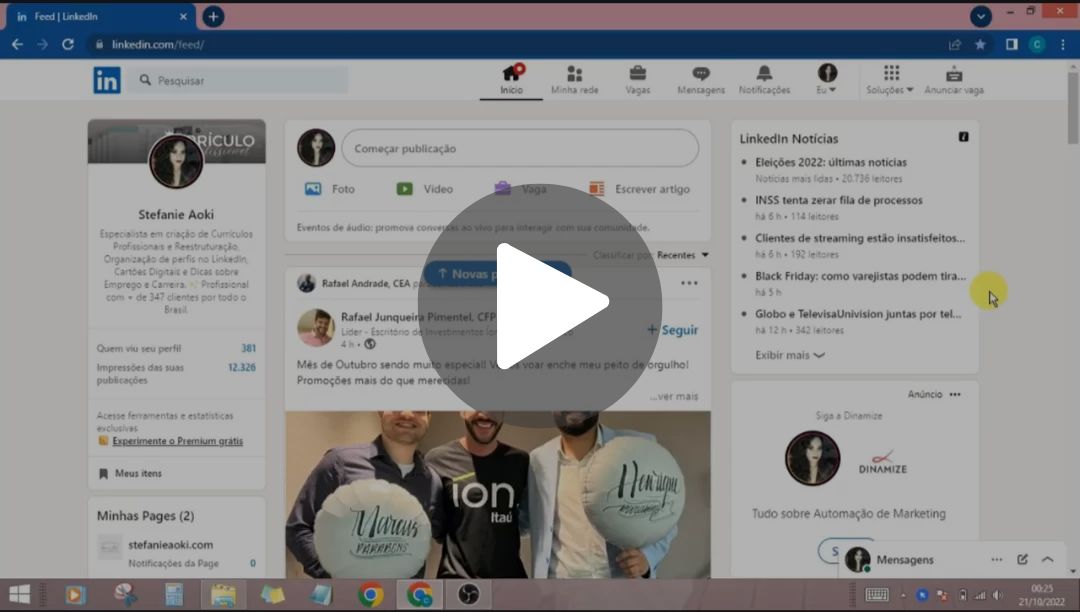Launch OBS Studio from the taskbar
The height and width of the screenshot is (612, 1080).
[468, 594]
